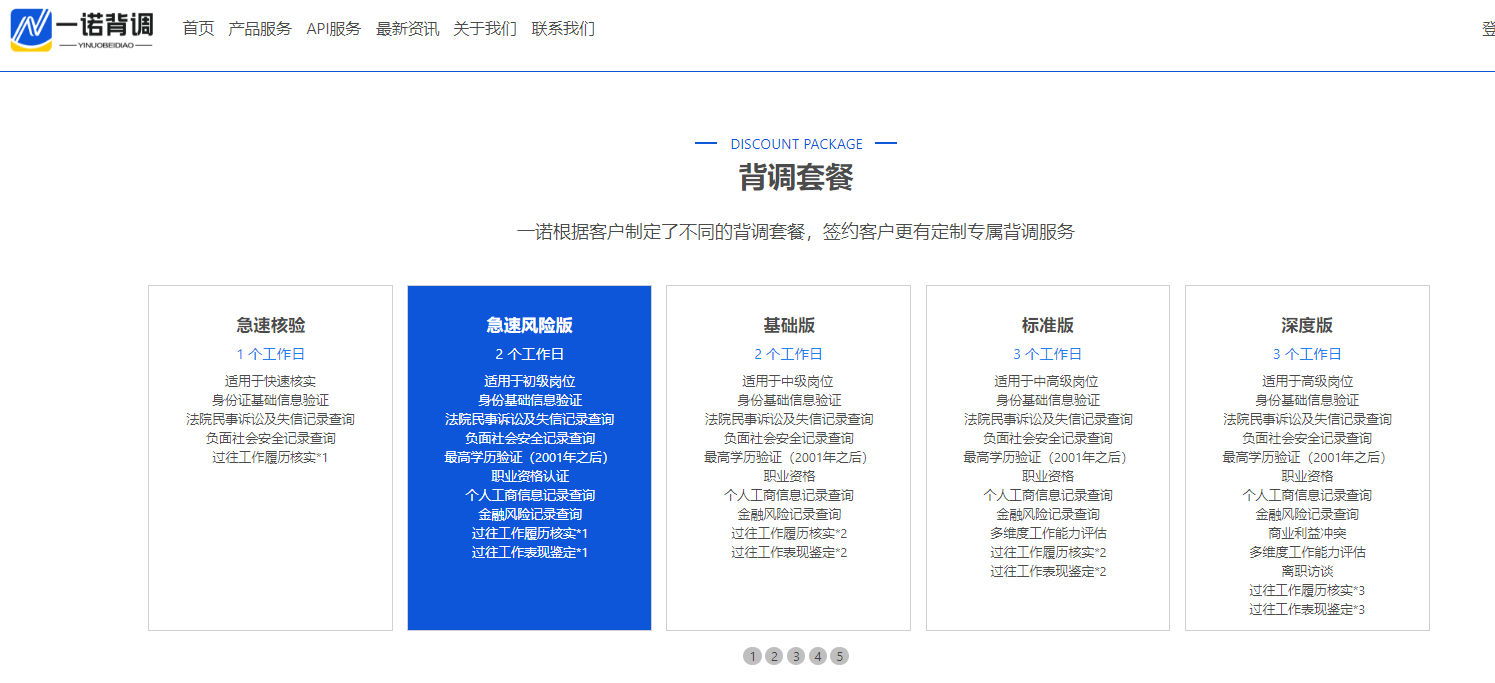Image resolution: width=1495 pixels, height=683 pixels.
Task: Click 离职访谈 in 深度版 card
Action: (1307, 571)
